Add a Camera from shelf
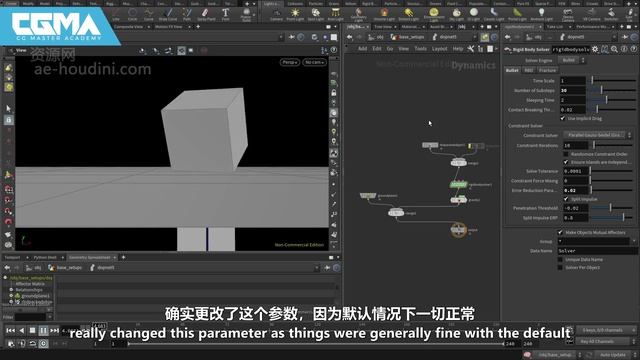 (276, 14)
